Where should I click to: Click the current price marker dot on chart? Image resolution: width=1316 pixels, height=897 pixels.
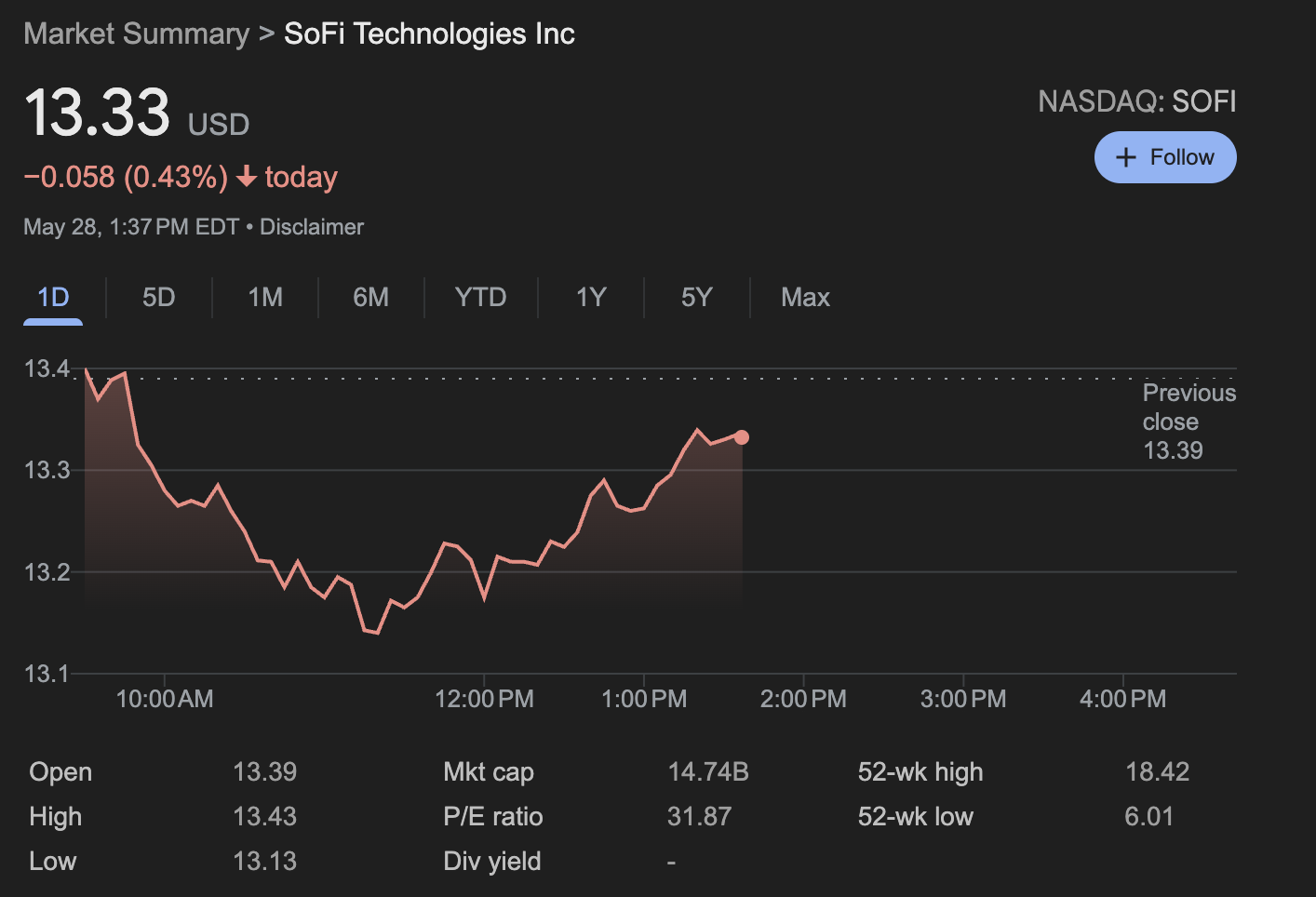[x=742, y=437]
